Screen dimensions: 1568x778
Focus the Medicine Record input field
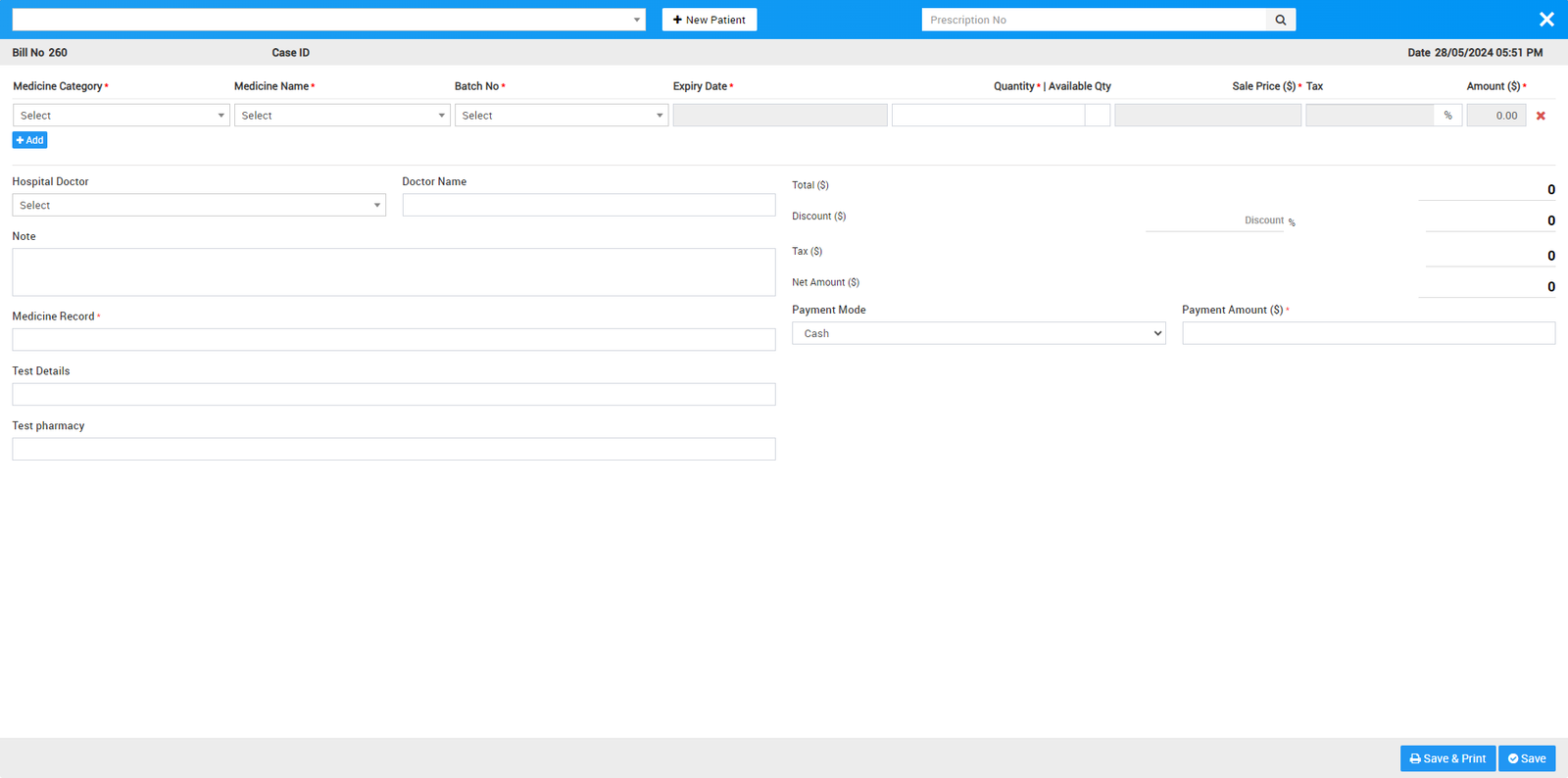393,340
